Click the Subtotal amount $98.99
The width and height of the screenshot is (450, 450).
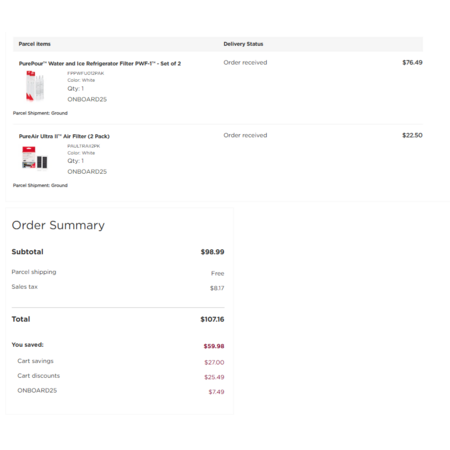[x=212, y=252]
